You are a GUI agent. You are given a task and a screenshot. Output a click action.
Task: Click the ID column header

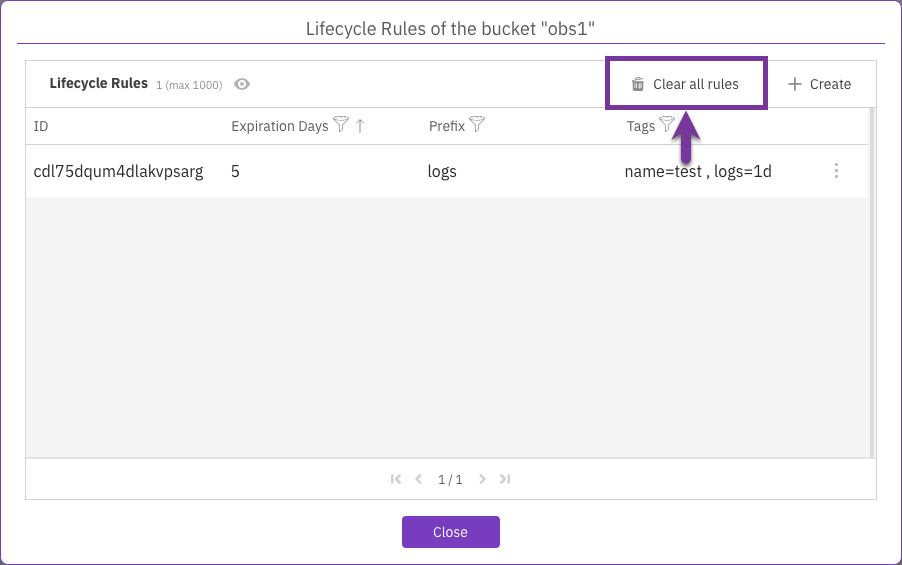(41, 126)
